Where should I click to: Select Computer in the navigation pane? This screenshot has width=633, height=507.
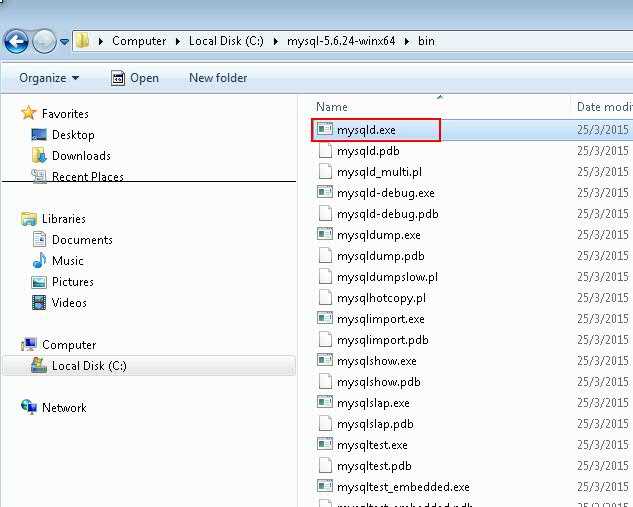click(x=69, y=345)
